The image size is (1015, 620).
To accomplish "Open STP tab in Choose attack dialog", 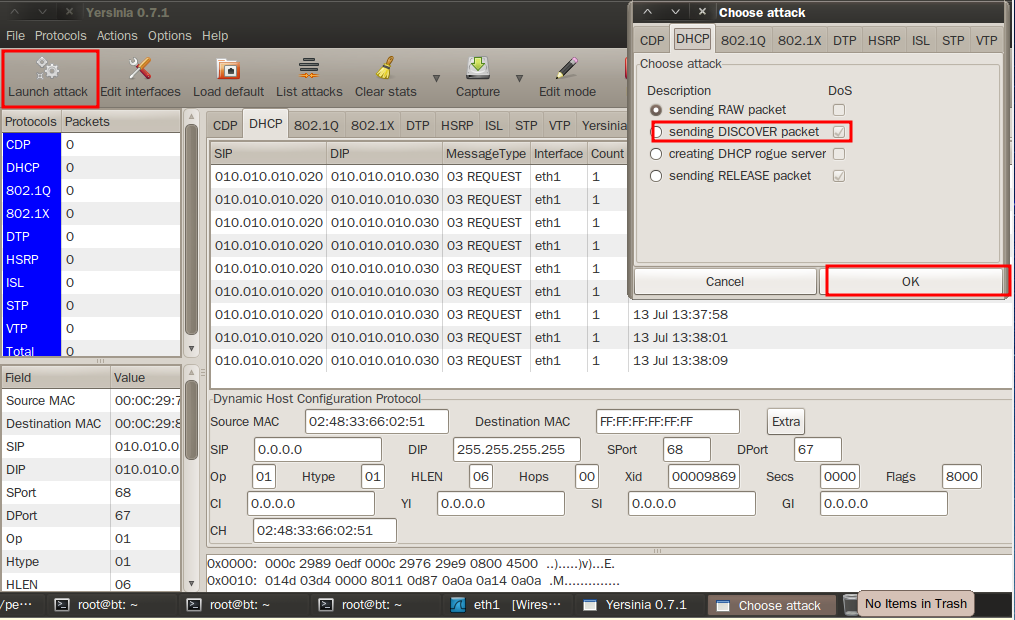I will coord(953,40).
